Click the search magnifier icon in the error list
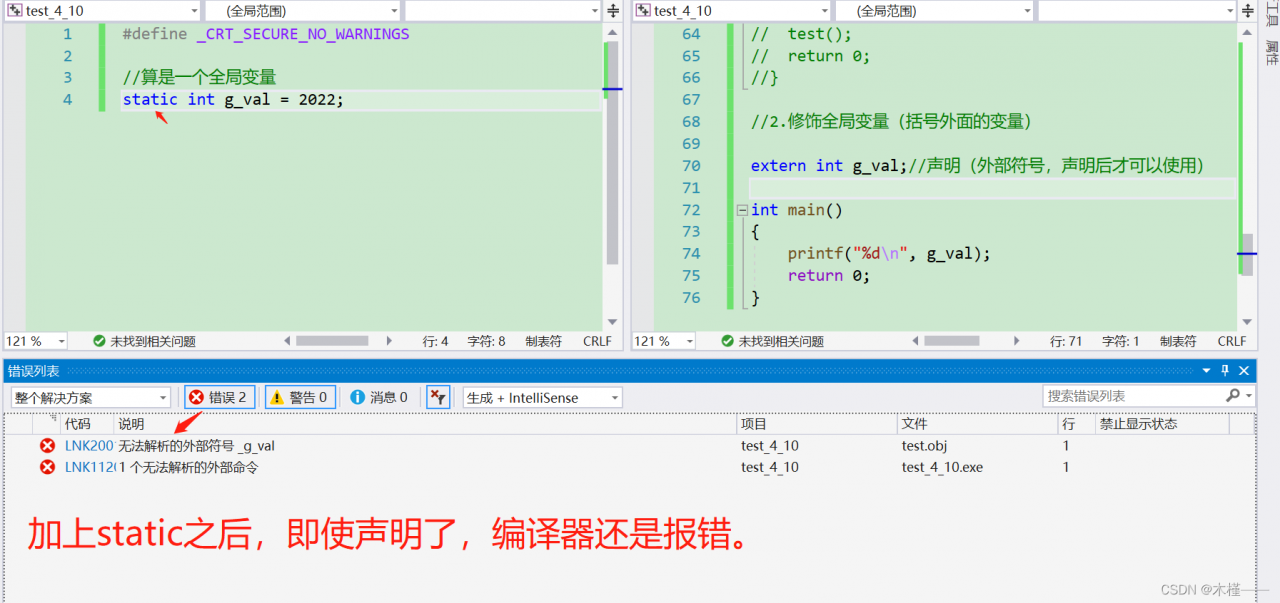The image size is (1280, 603). point(1233,396)
